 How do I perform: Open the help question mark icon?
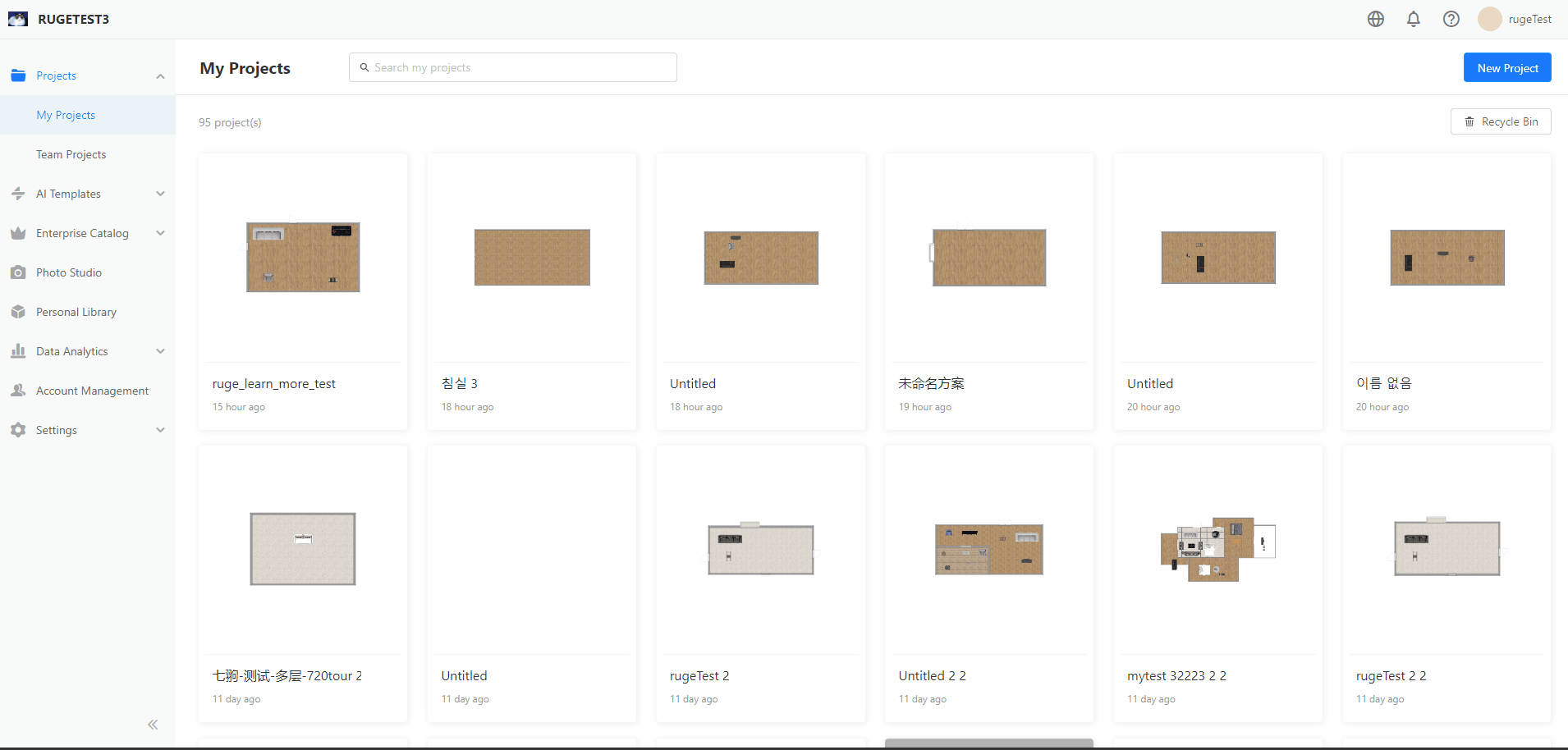click(1451, 19)
